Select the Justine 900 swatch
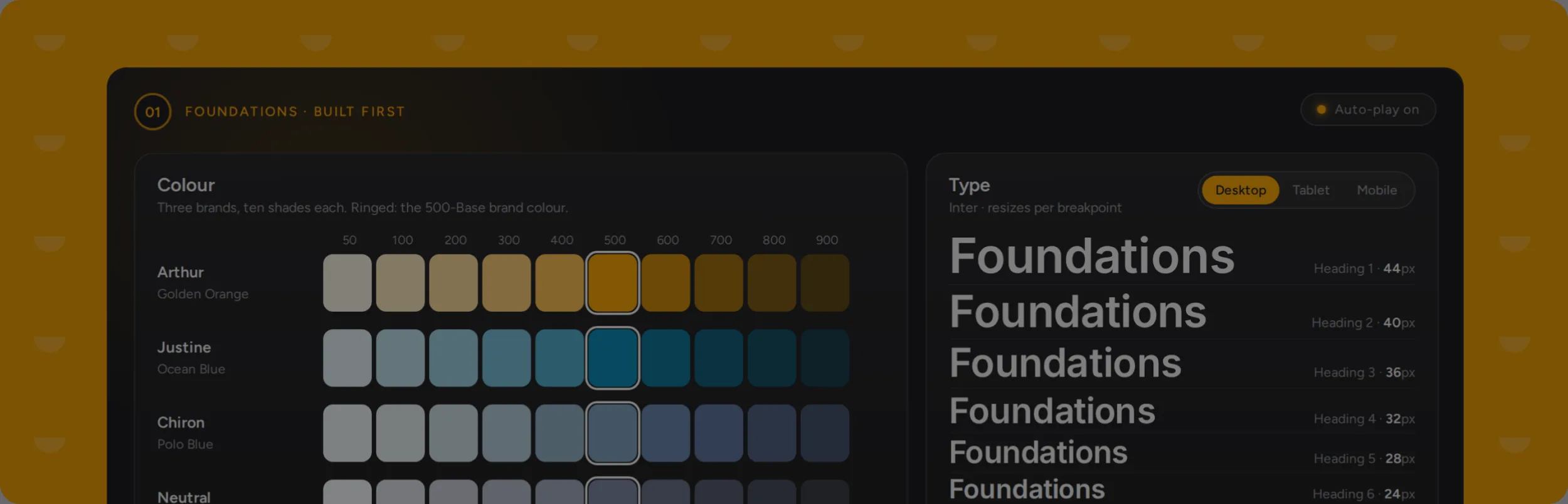Screen dimensions: 1568x504 [825, 358]
